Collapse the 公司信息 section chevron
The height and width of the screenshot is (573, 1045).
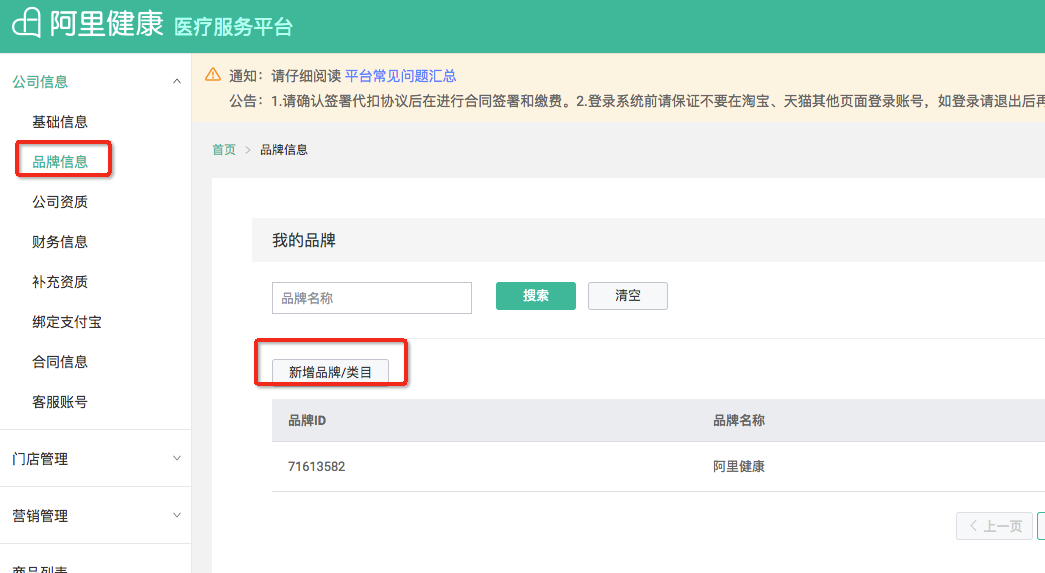tap(177, 81)
